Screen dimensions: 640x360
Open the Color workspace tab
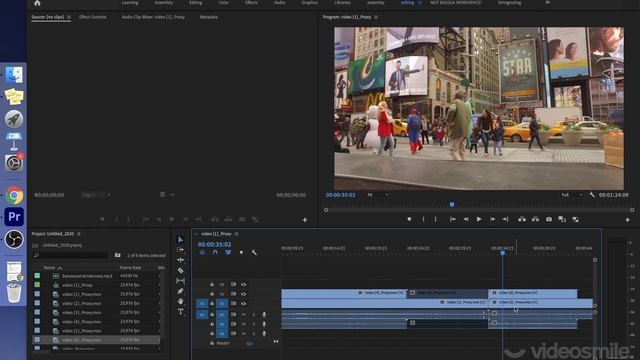tap(223, 3)
